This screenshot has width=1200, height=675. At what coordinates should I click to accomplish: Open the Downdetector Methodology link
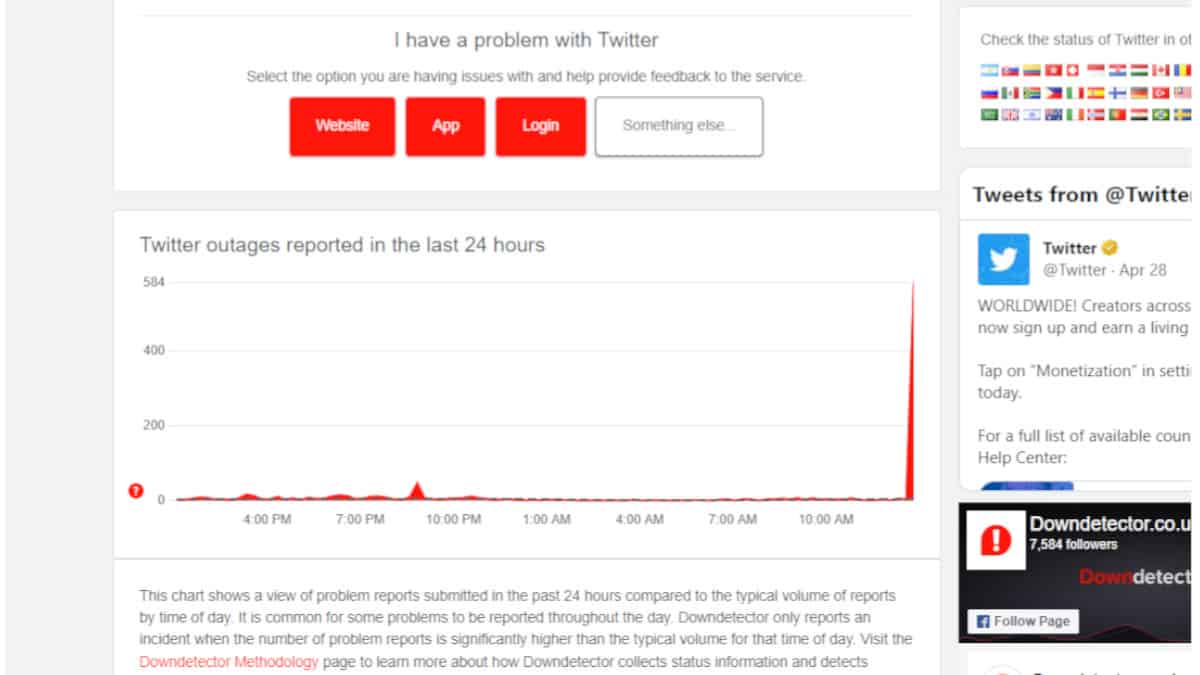click(229, 661)
